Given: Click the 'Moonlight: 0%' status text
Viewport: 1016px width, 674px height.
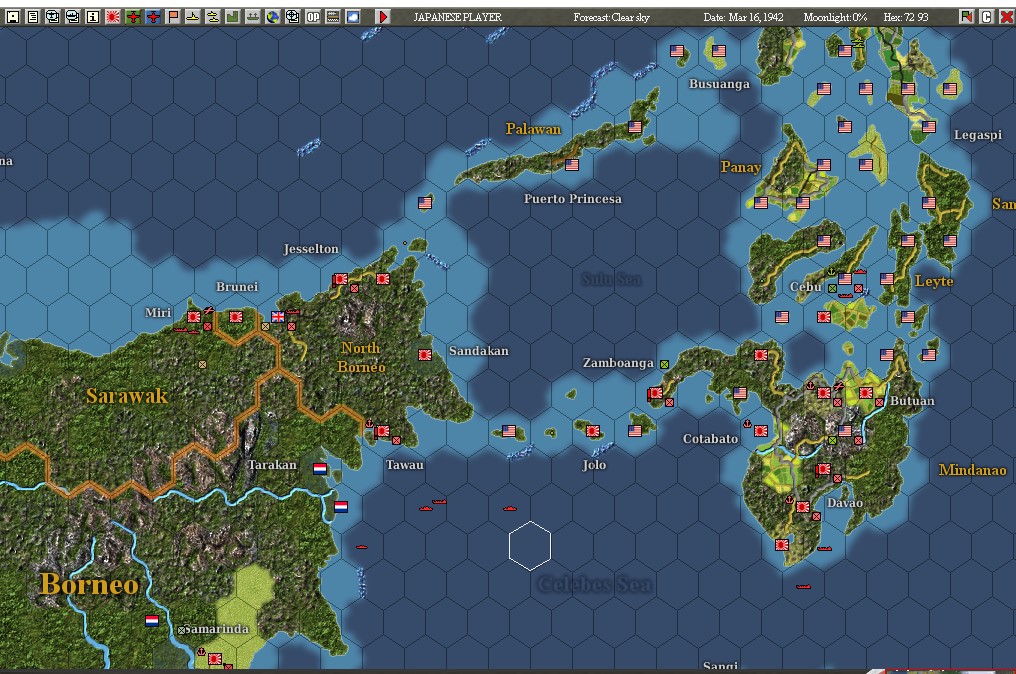Looking at the screenshot, I should (835, 17).
